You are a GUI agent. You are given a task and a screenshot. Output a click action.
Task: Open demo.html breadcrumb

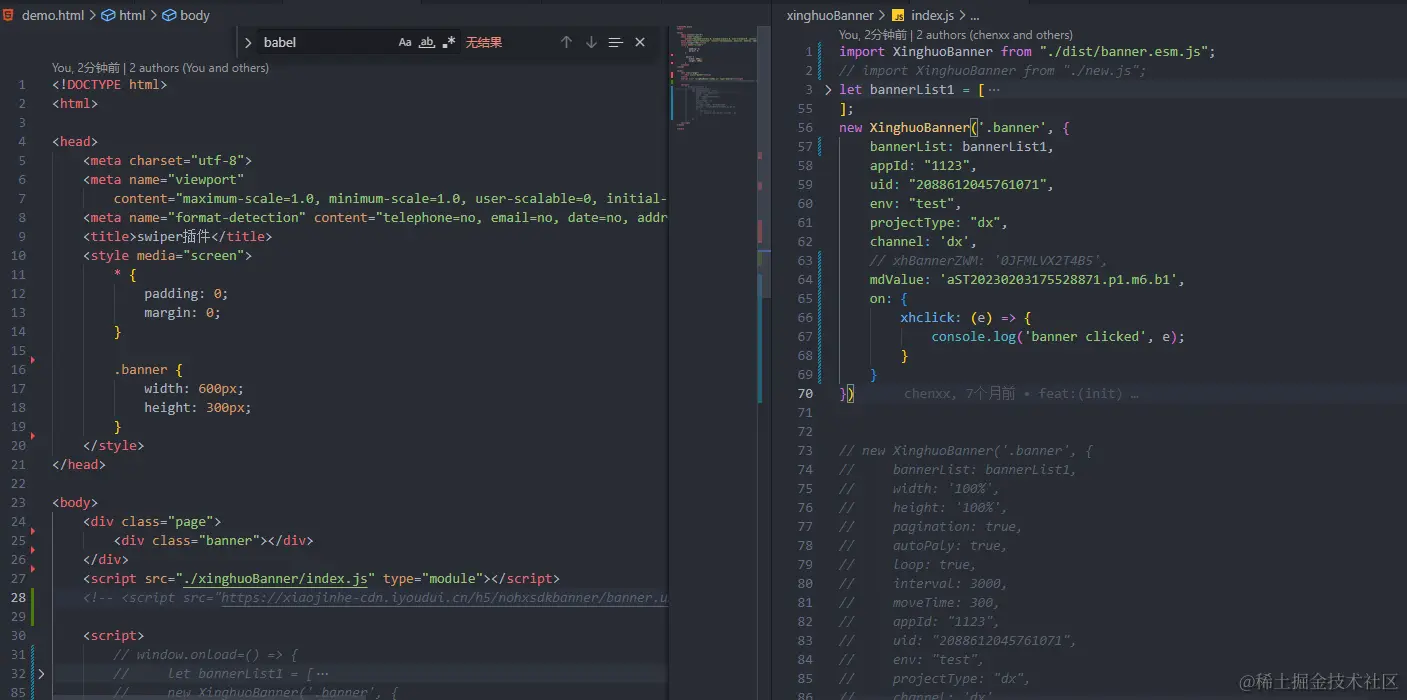point(53,15)
